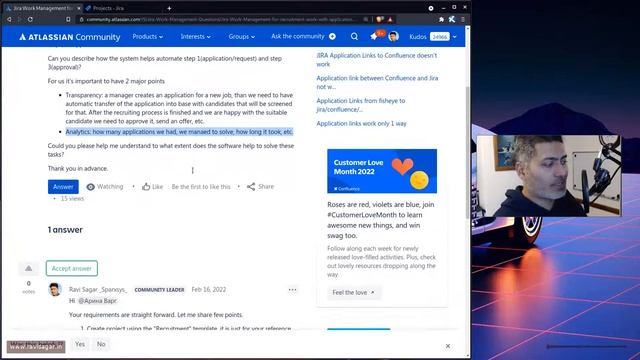
Task: Dismiss the feedback bar with X
Action: click(448, 346)
